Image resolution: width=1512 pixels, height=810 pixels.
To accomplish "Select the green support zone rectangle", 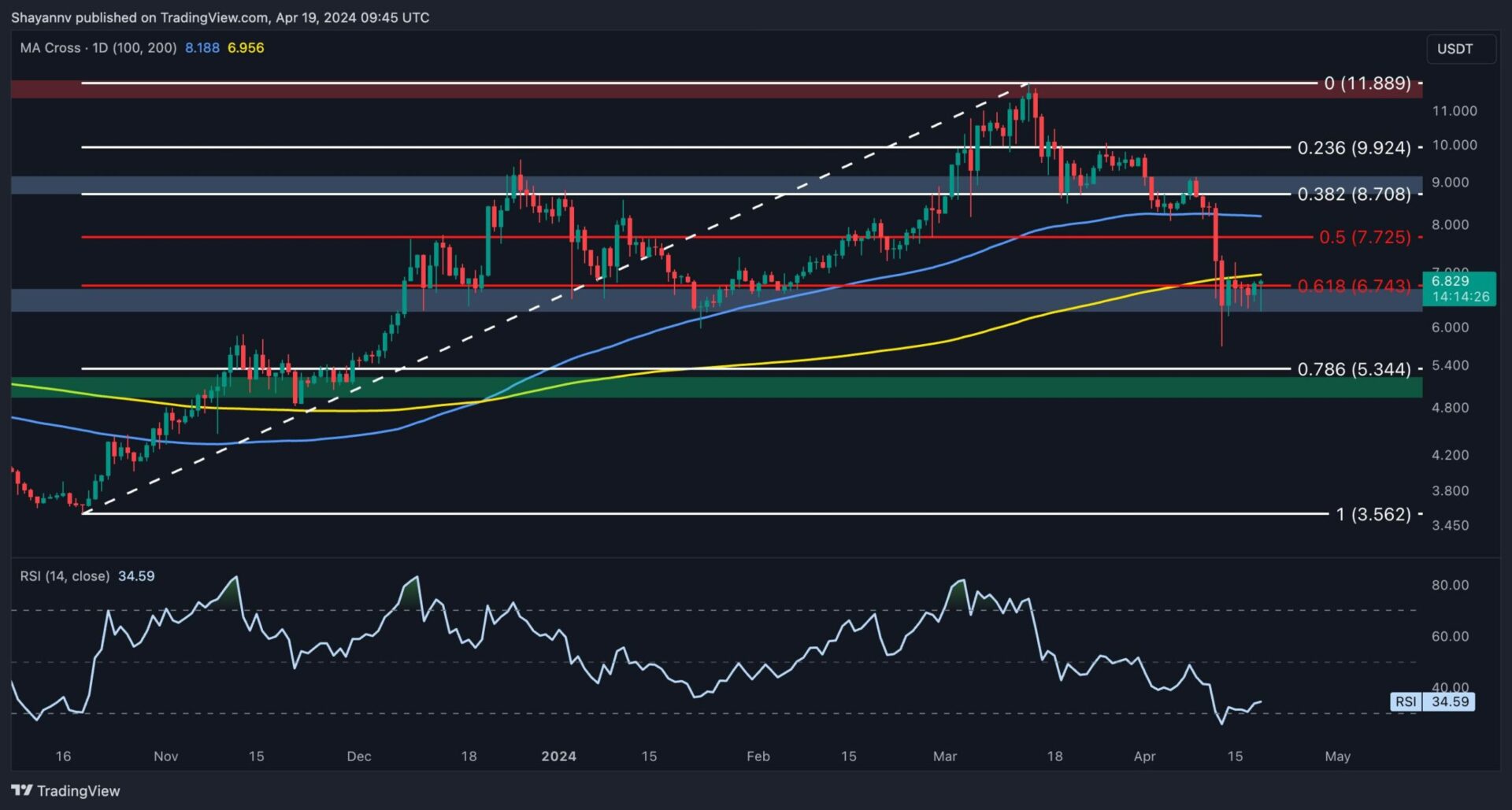I will (x=717, y=387).
